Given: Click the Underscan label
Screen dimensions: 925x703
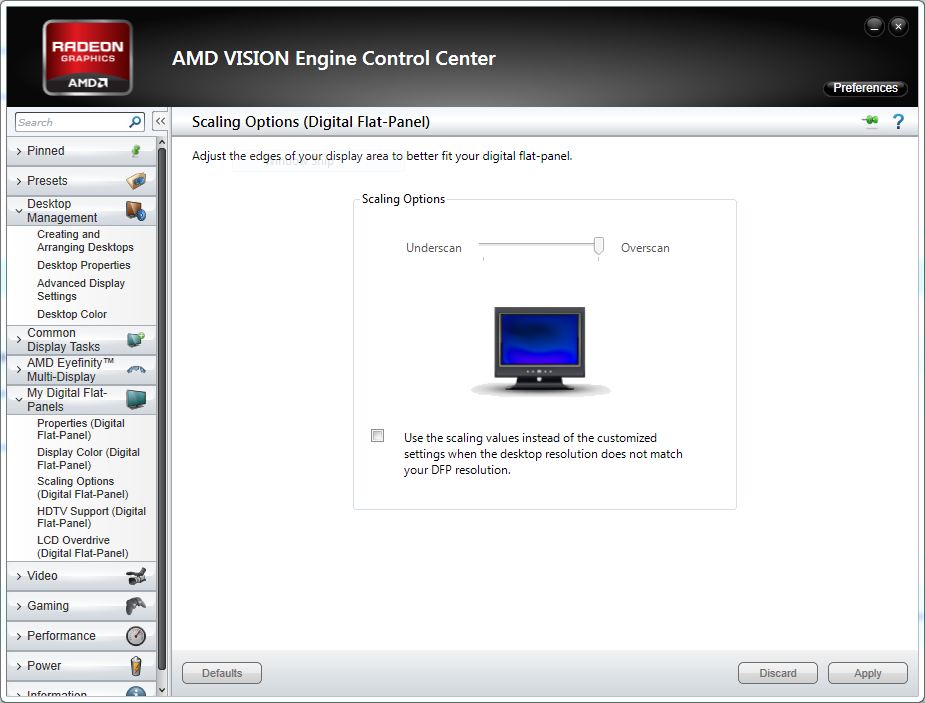Looking at the screenshot, I should click(x=434, y=248).
